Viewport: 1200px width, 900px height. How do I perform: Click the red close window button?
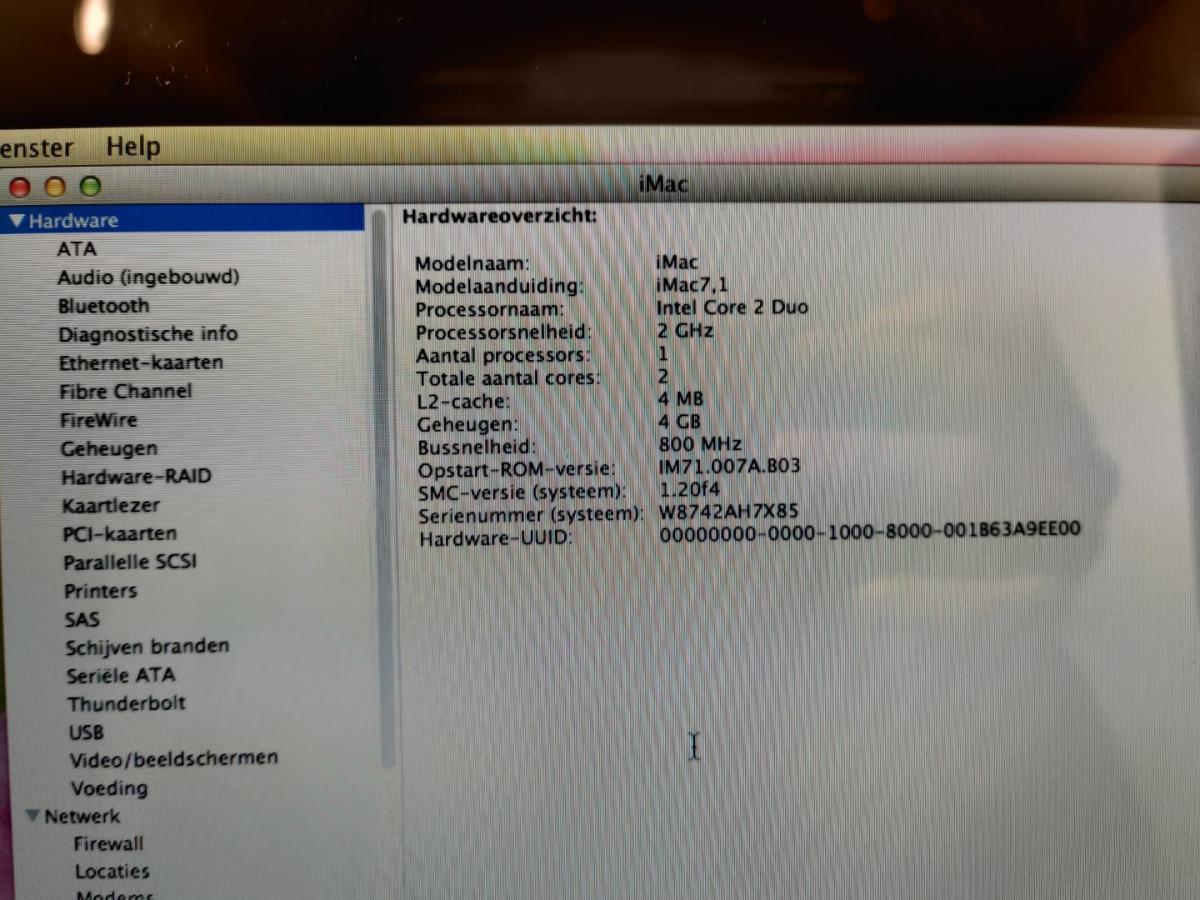[20, 187]
